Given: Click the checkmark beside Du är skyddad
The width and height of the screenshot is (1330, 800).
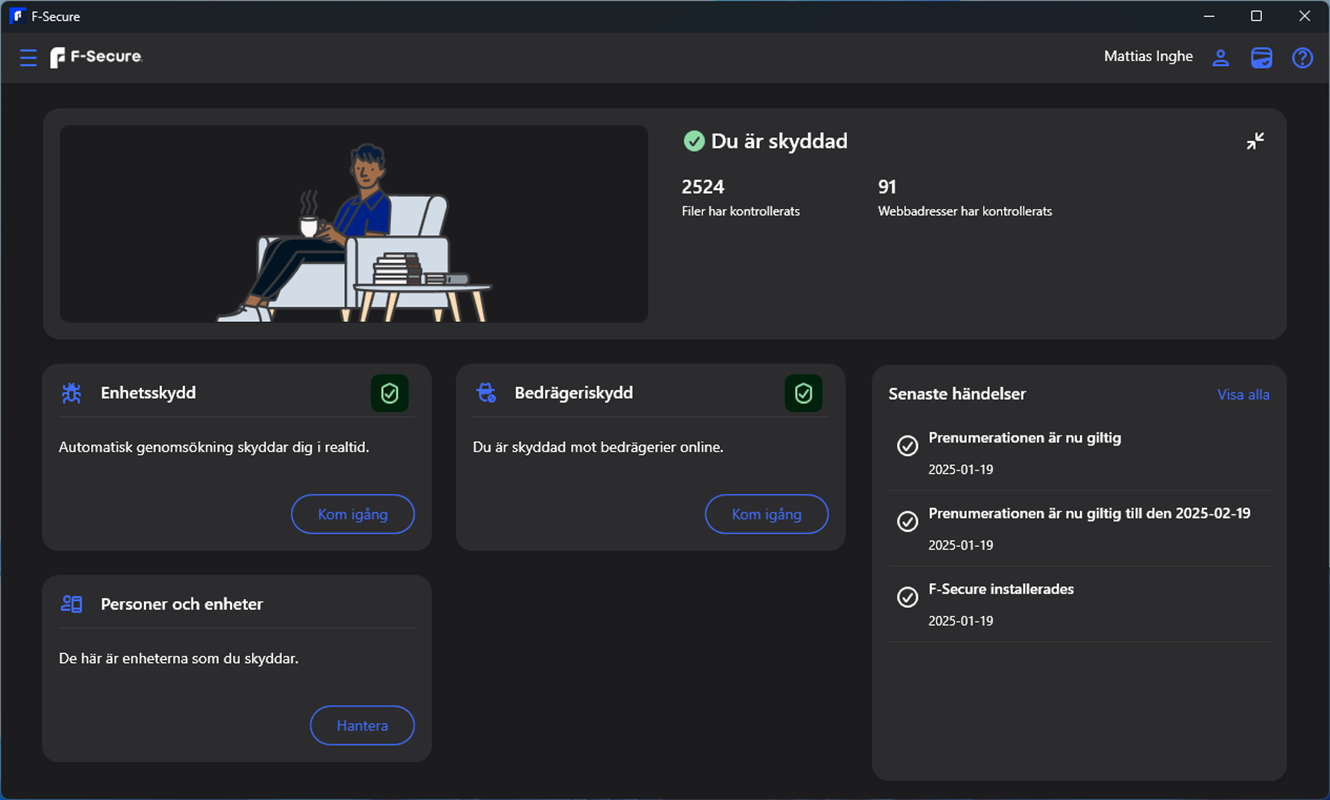Looking at the screenshot, I should point(695,141).
